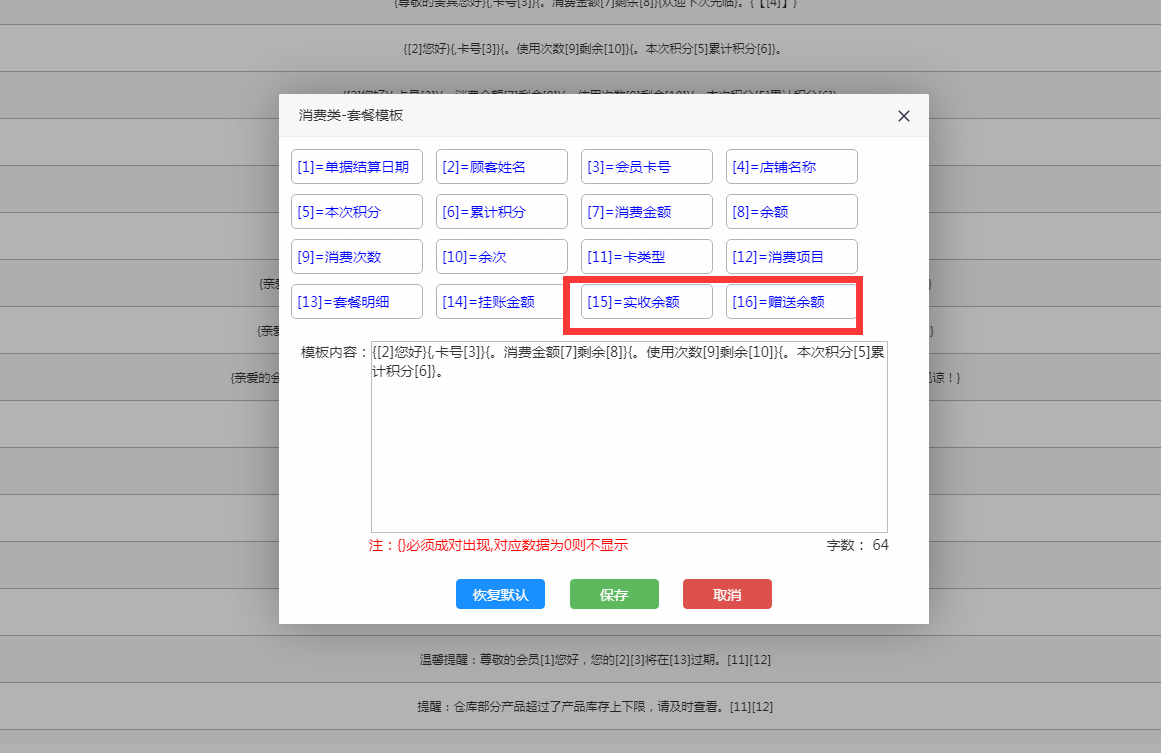Insert the [4]=店铺名称 variable
The height and width of the screenshot is (753, 1161).
[x=792, y=167]
